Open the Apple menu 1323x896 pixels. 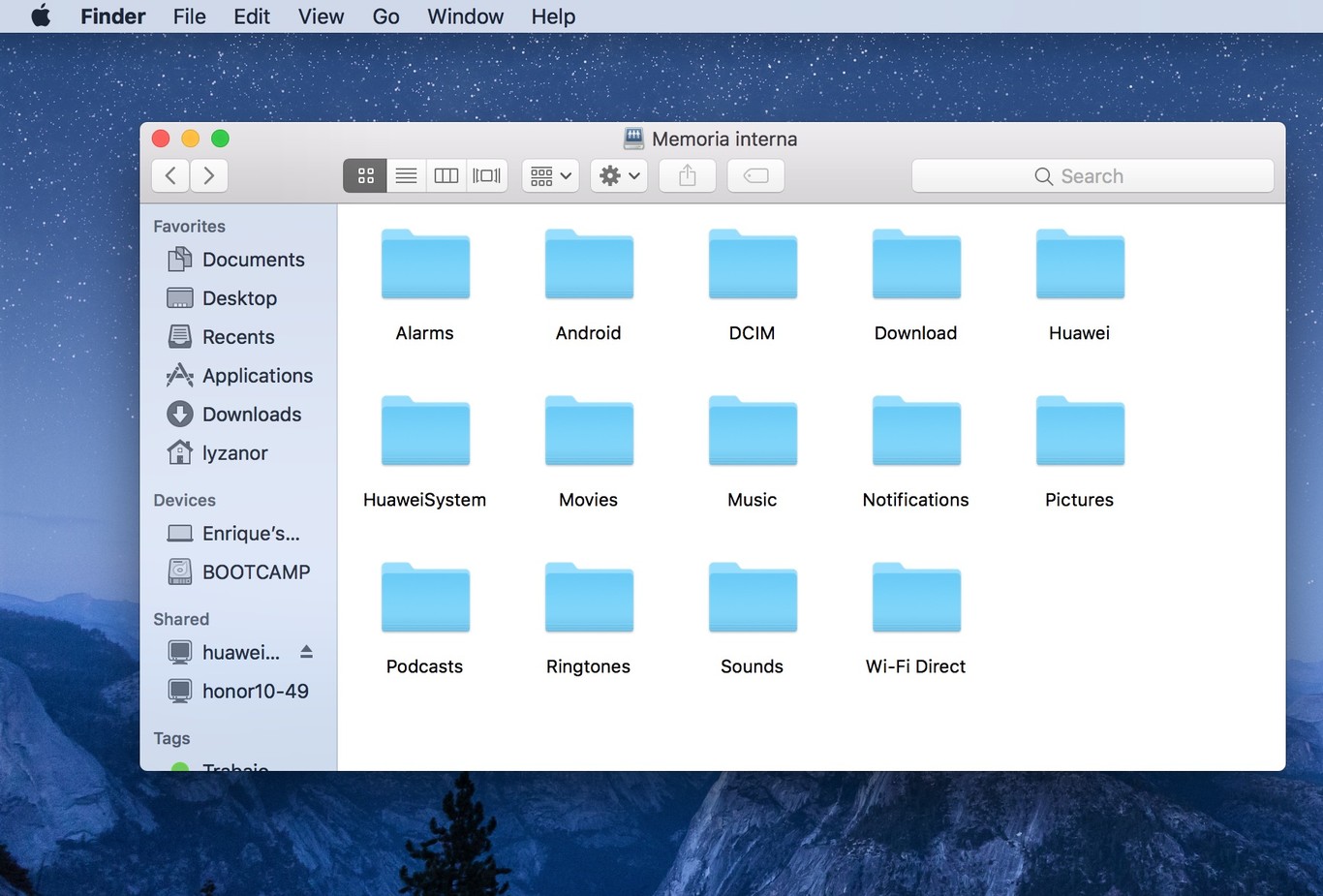[x=41, y=16]
